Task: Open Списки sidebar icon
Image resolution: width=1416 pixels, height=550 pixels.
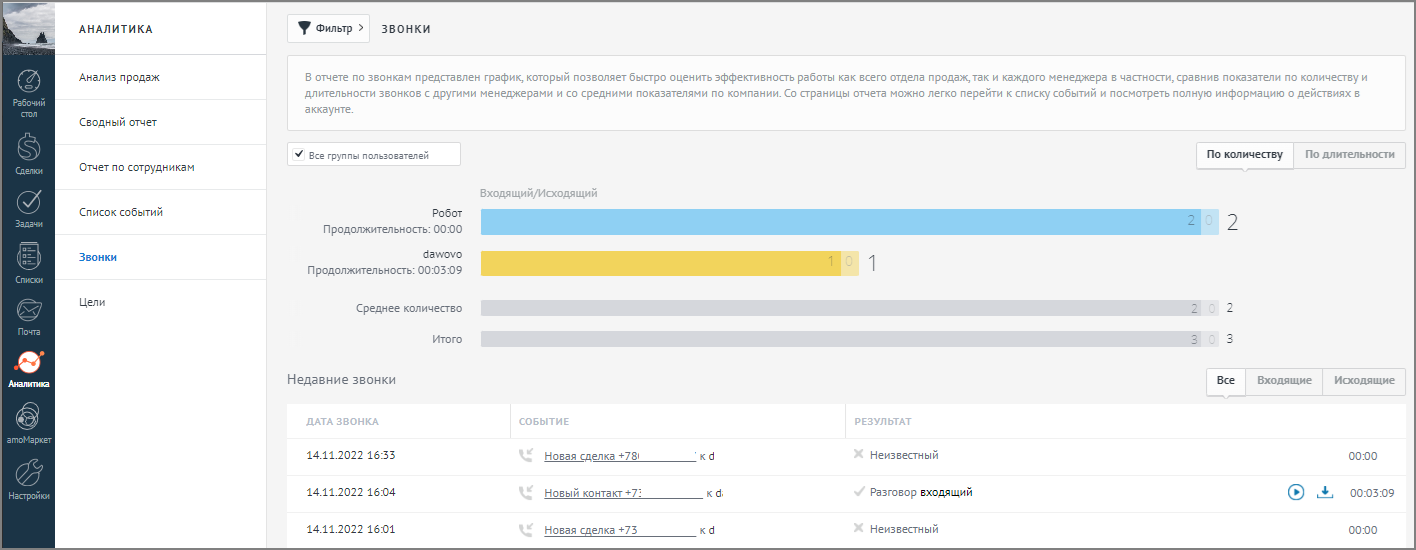Action: tap(28, 262)
